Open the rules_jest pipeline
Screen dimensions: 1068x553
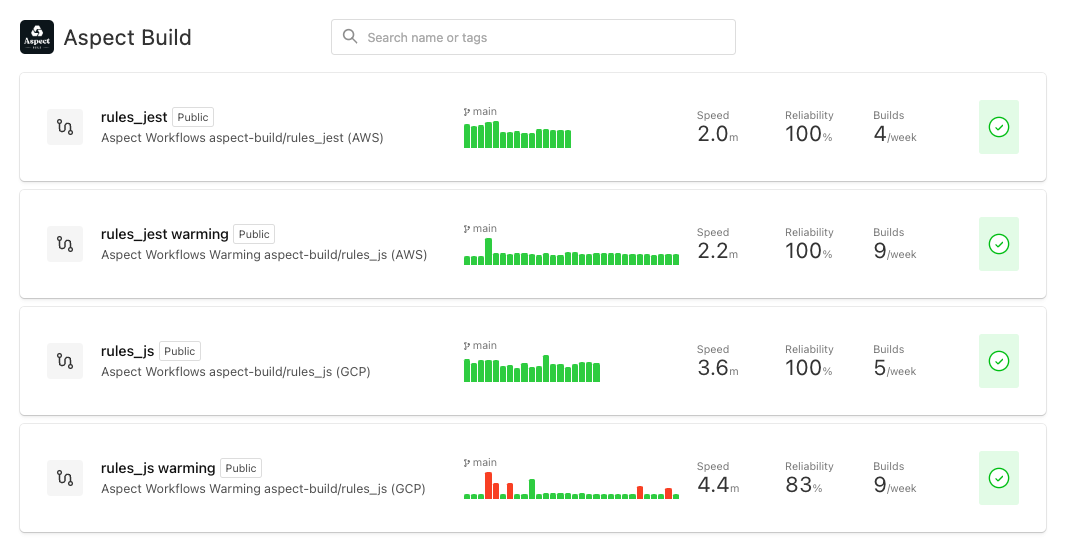coord(134,117)
